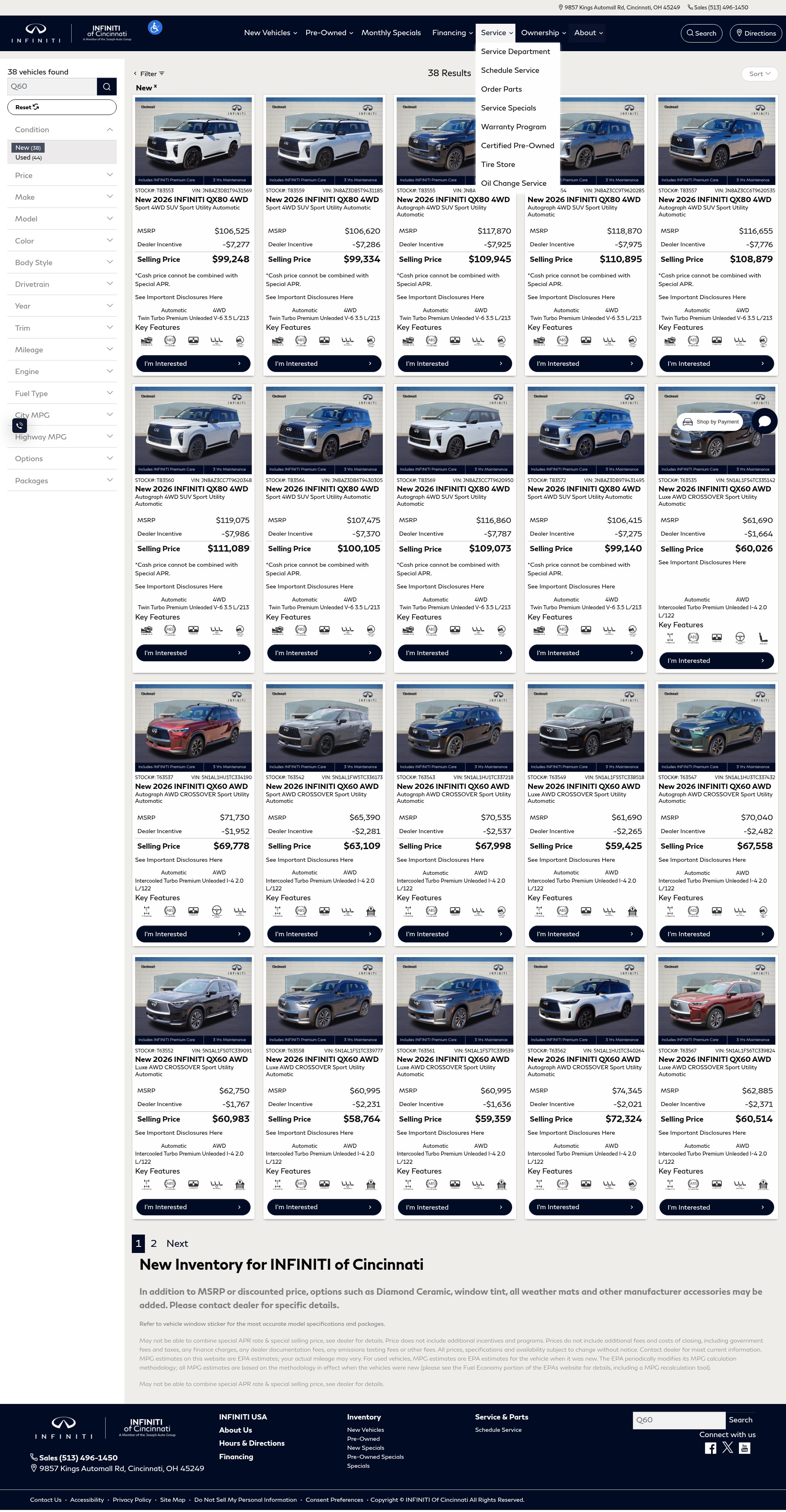This screenshot has width=786, height=1512.
Task: Open Monthly Specials page
Action: pos(391,33)
